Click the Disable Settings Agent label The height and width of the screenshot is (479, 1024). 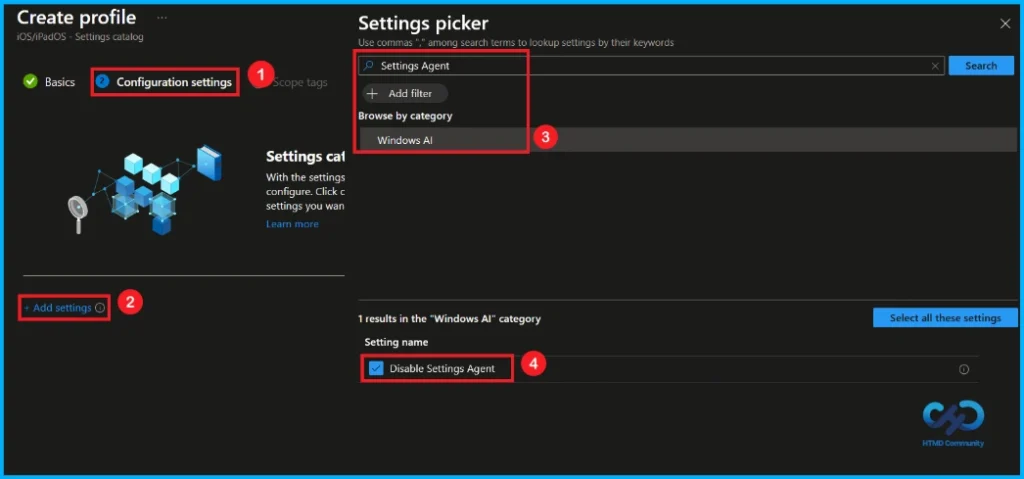(442, 369)
